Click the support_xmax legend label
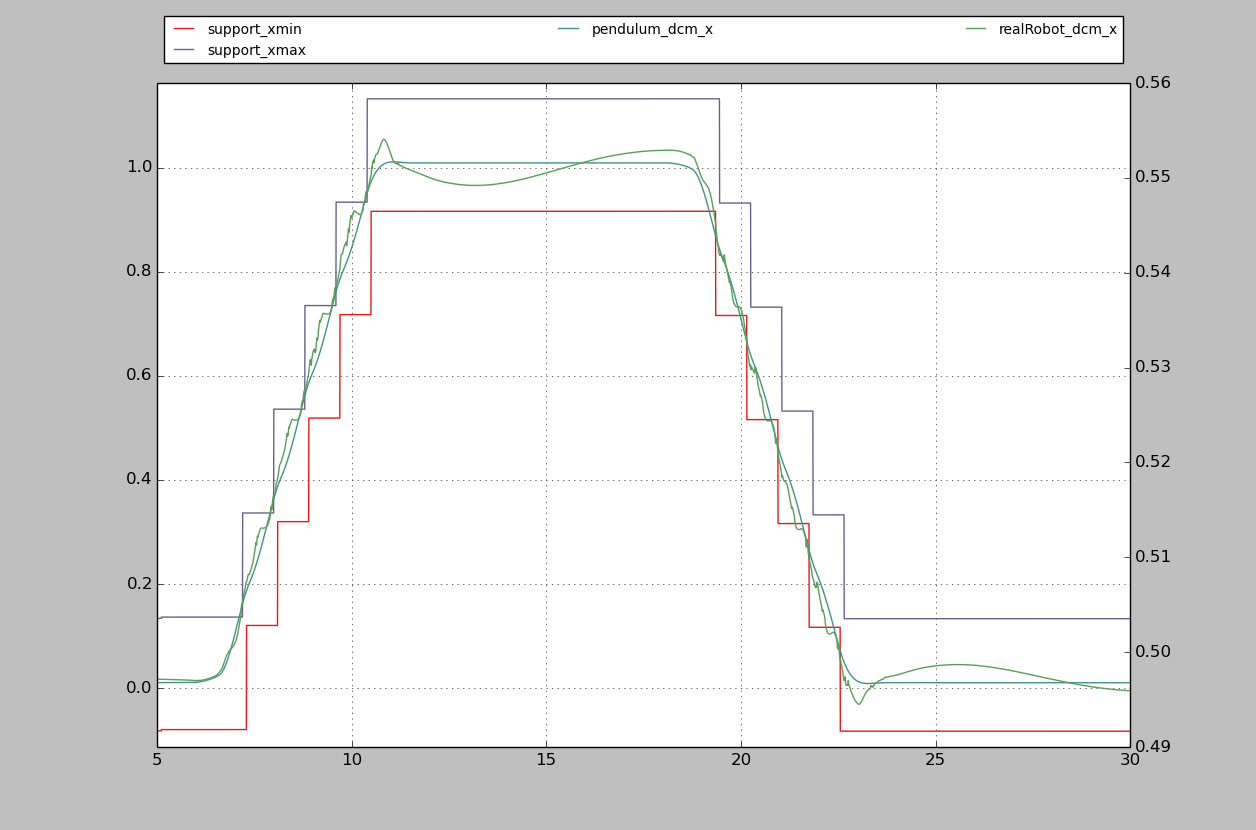This screenshot has width=1256, height=830. pos(256,50)
